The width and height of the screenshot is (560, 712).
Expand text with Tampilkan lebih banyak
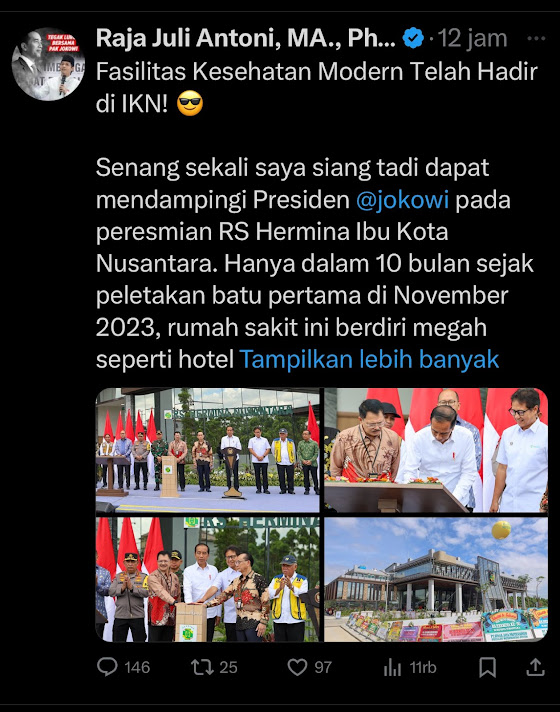369,359
